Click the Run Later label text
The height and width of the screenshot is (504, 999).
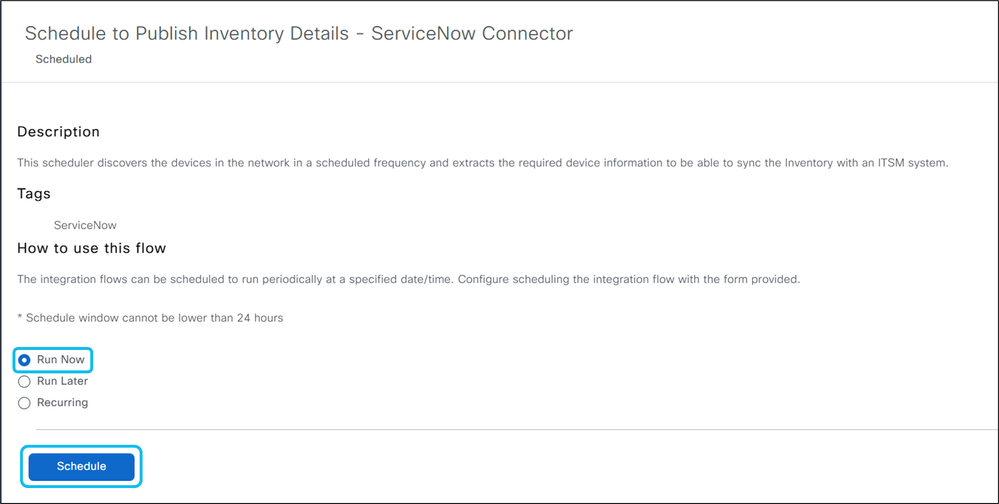click(62, 381)
